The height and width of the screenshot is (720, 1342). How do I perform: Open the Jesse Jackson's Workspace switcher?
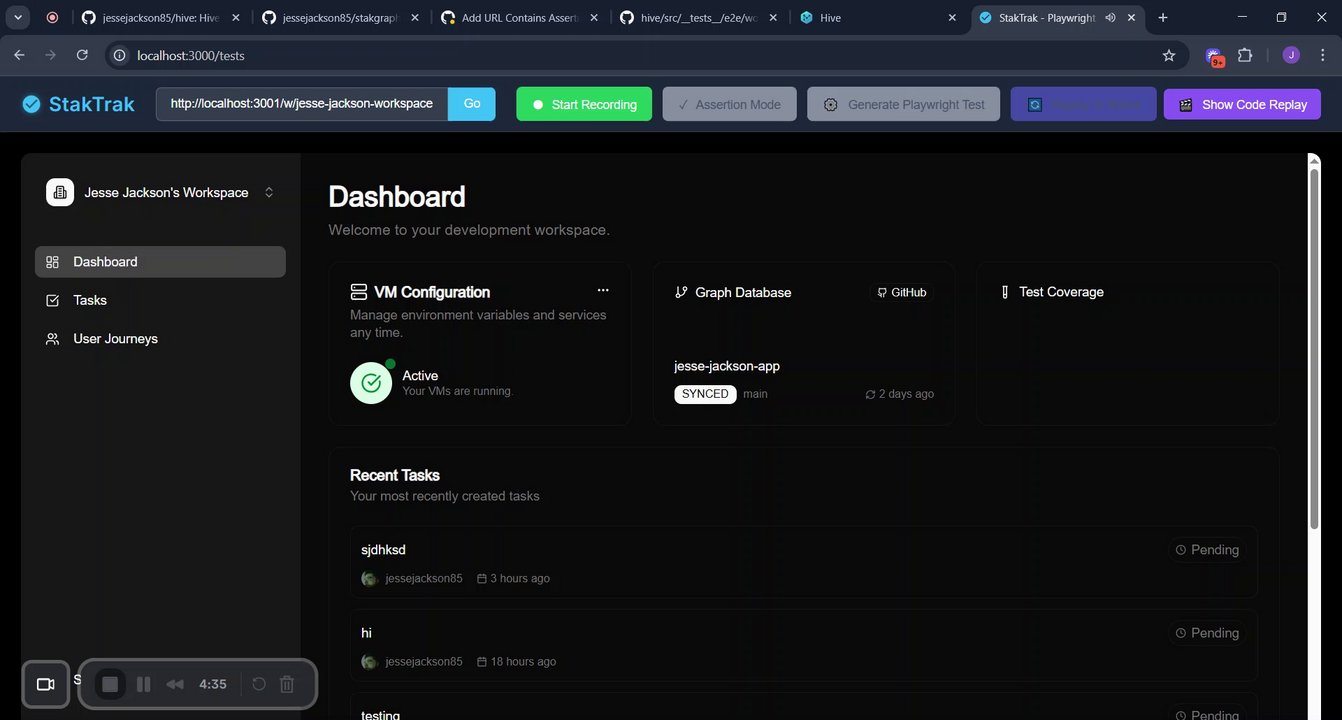pos(160,192)
